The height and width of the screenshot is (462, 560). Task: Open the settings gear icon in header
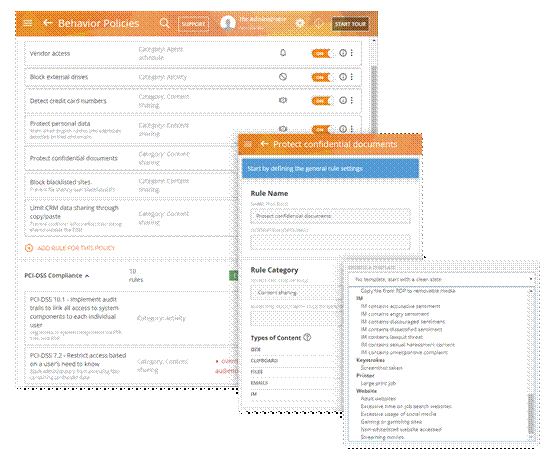(300, 24)
